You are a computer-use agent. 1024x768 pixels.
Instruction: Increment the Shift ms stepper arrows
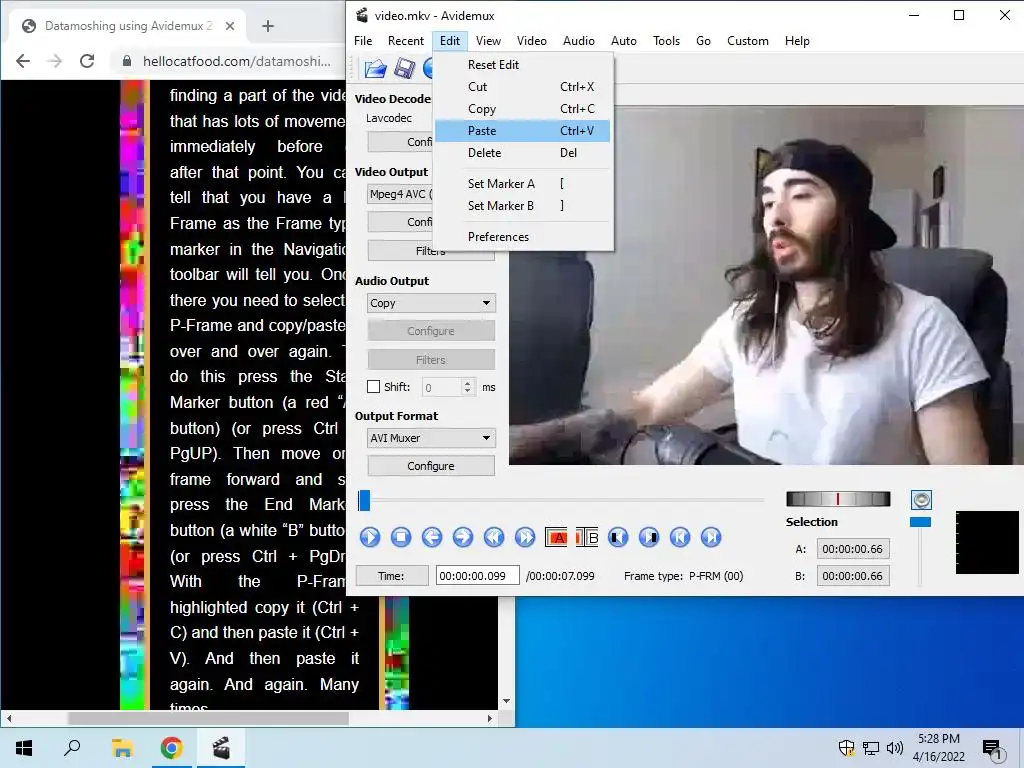coord(468,383)
